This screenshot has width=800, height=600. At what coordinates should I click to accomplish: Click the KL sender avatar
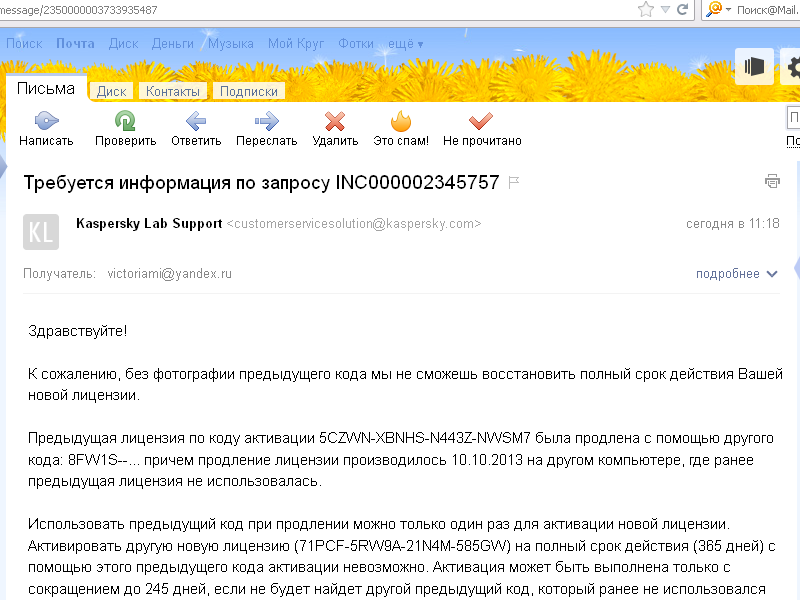pyautogui.click(x=41, y=232)
